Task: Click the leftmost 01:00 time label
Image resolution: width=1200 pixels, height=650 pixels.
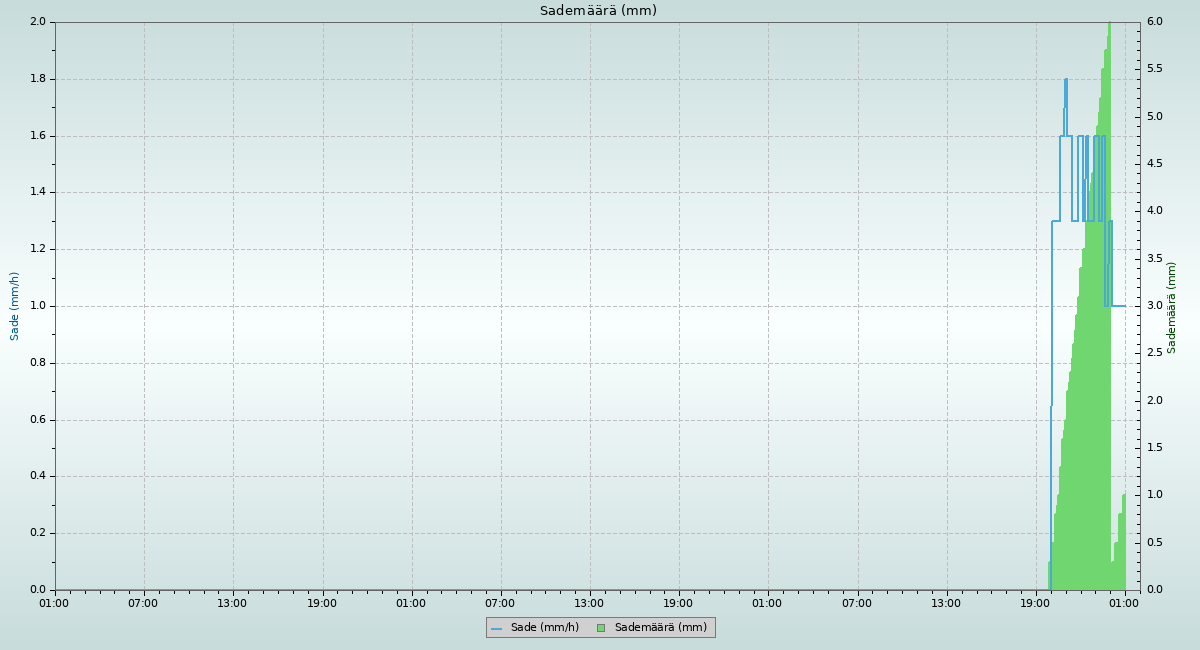Action: click(x=54, y=603)
